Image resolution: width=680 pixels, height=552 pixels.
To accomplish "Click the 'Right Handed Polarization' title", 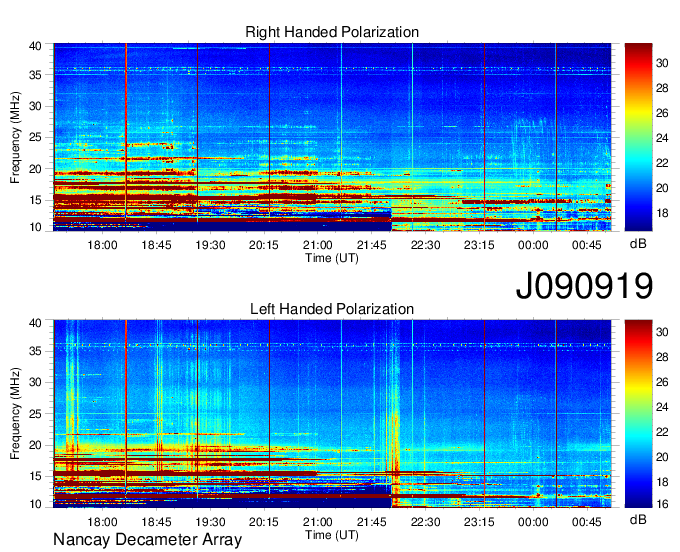I will [332, 32].
